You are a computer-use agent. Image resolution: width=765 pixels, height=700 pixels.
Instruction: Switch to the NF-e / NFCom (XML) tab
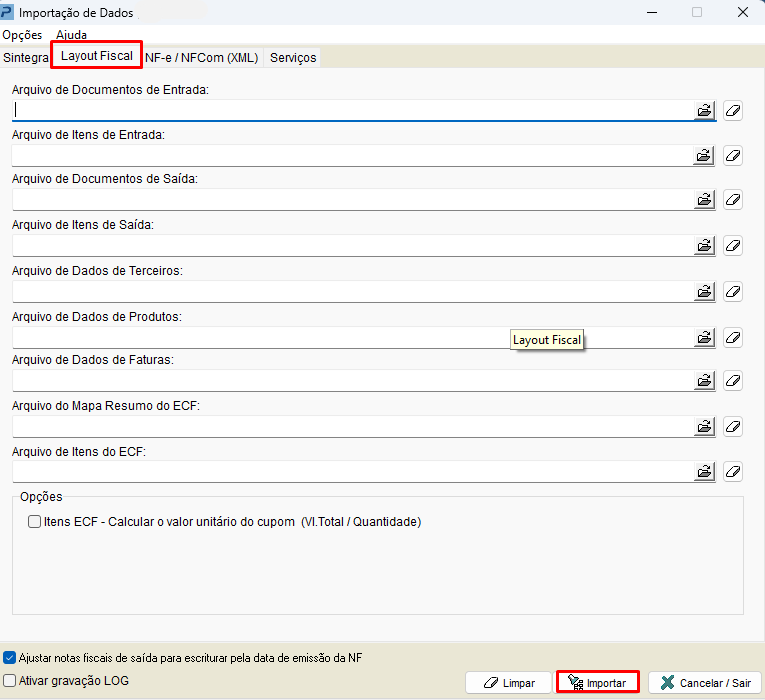201,58
